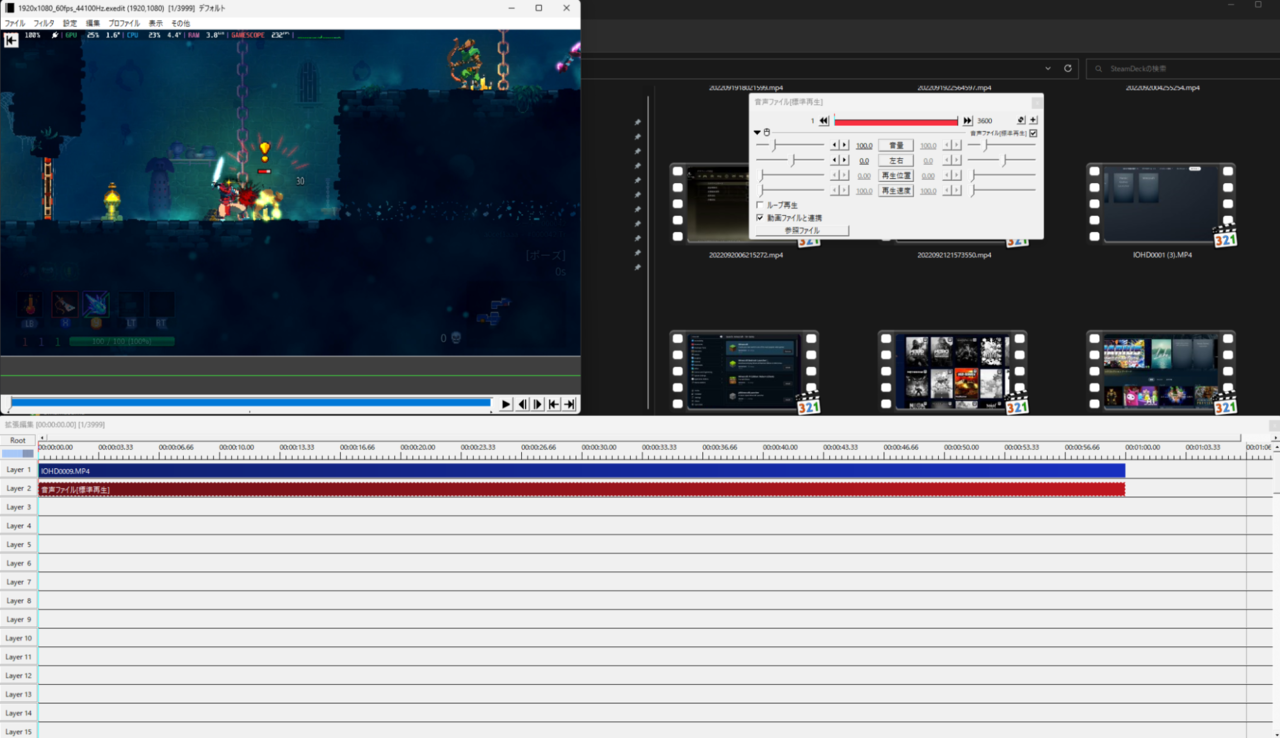Open the フィルタ menu
Image resolution: width=1280 pixels, height=738 pixels.
tap(44, 23)
